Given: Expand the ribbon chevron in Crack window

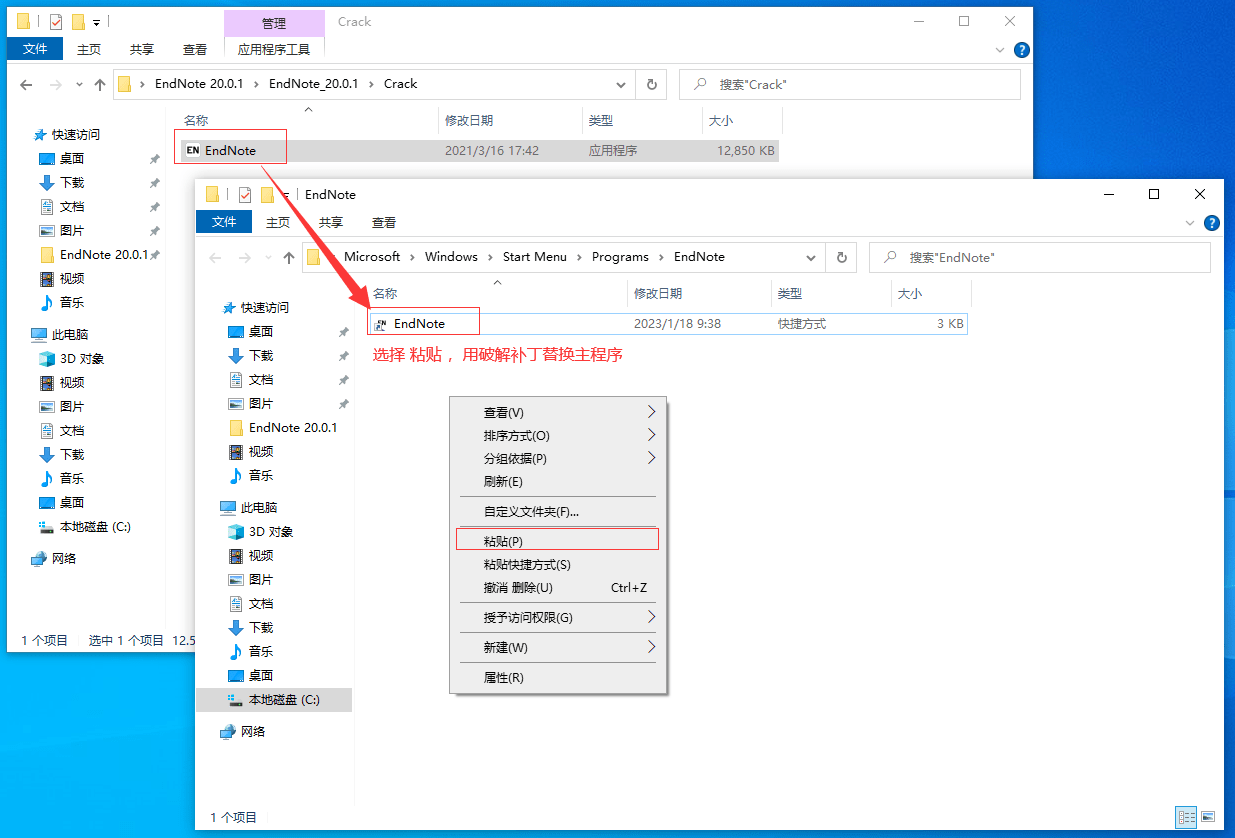Looking at the screenshot, I should [1001, 49].
